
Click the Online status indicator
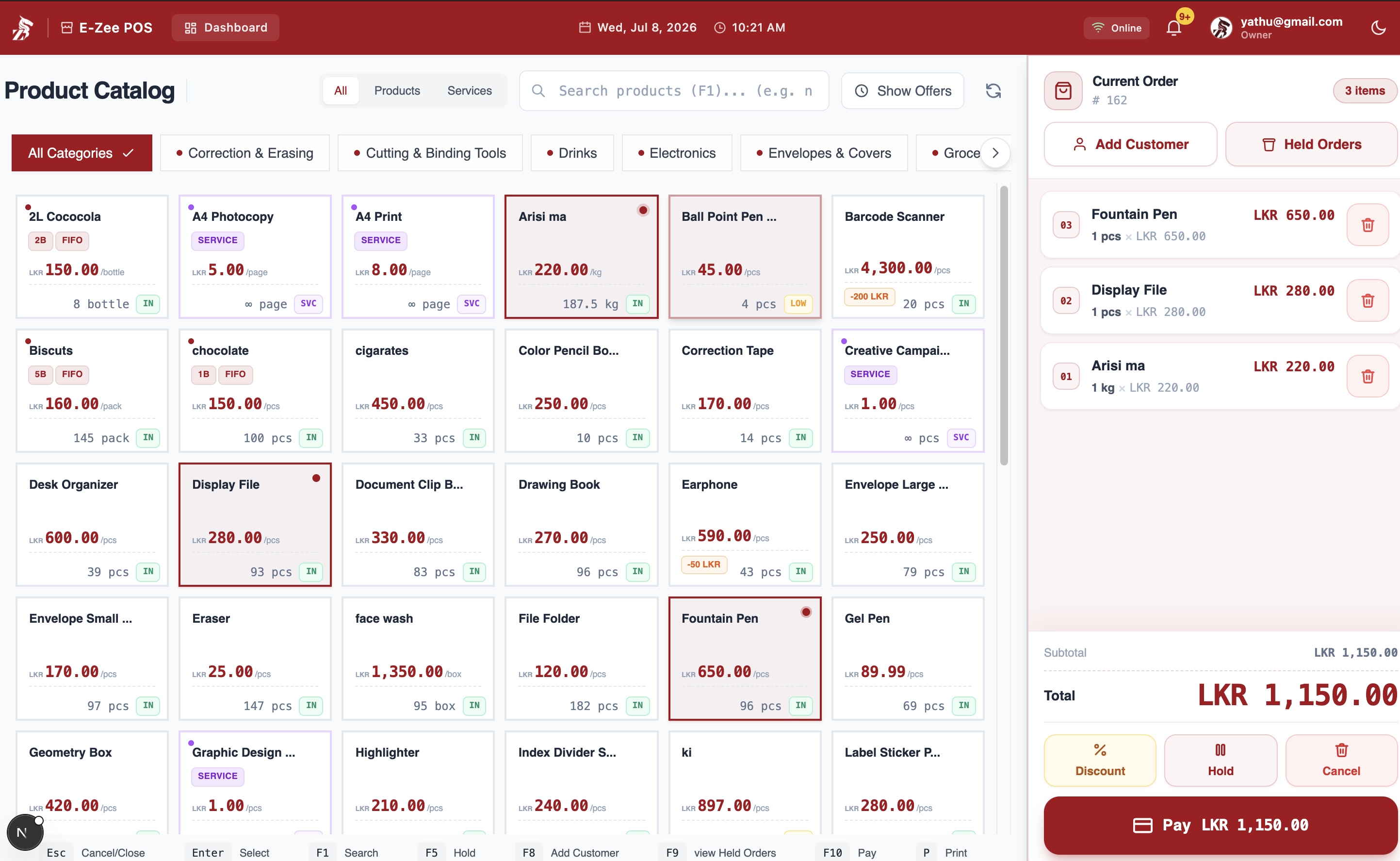click(1116, 28)
